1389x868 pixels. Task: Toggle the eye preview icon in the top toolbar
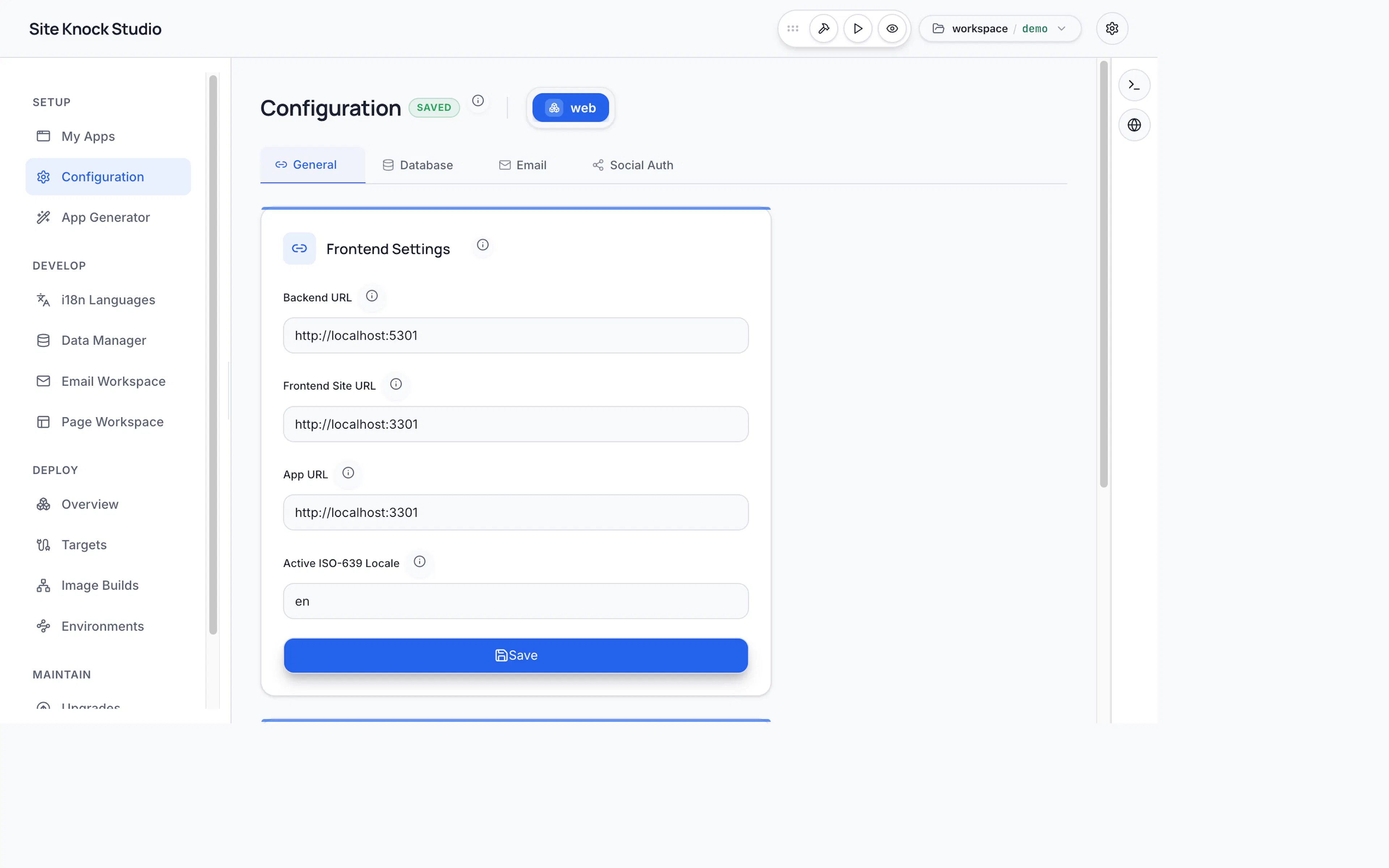[x=892, y=29]
